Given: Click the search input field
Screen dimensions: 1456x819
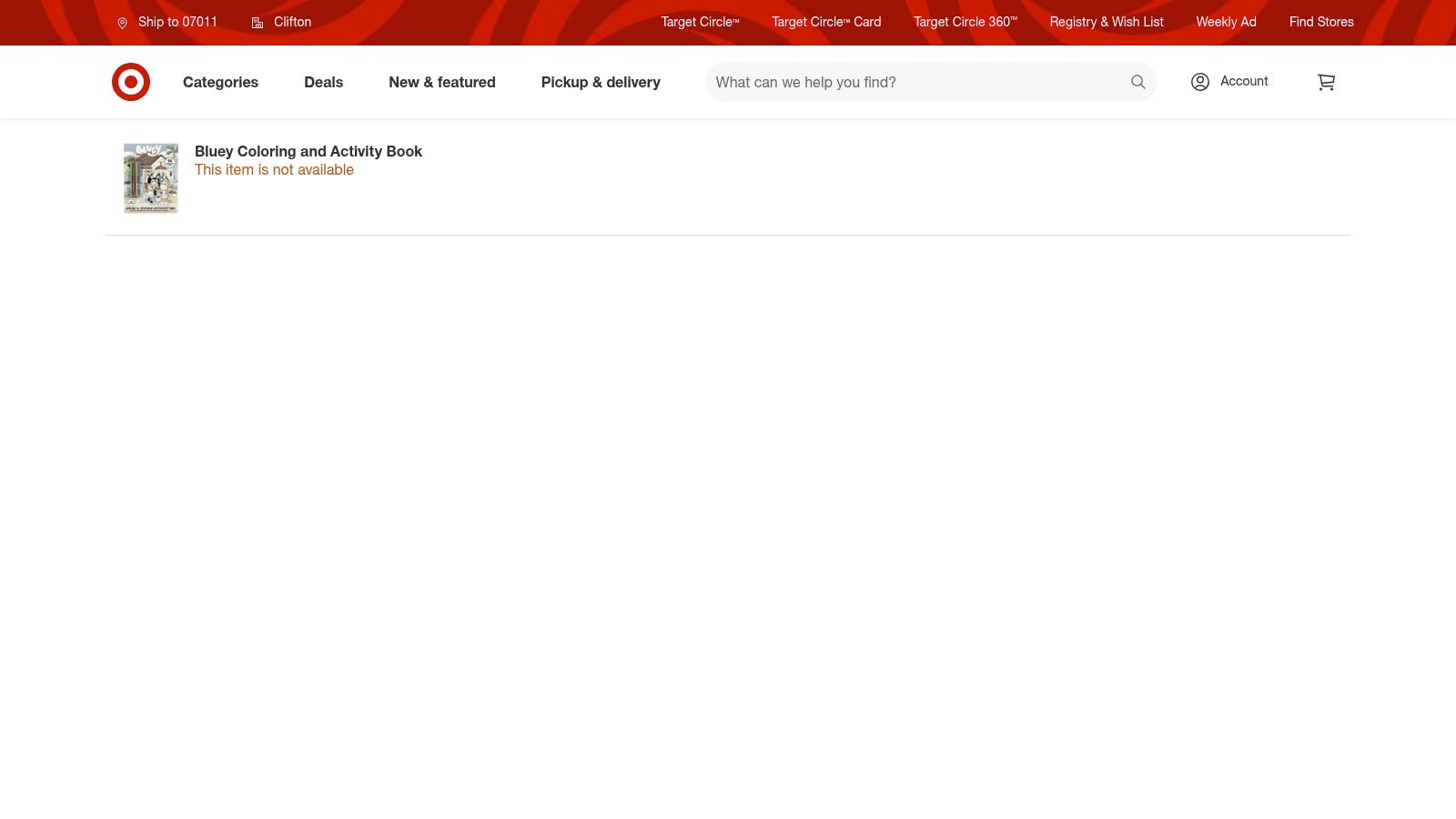Looking at the screenshot, I should [910, 82].
